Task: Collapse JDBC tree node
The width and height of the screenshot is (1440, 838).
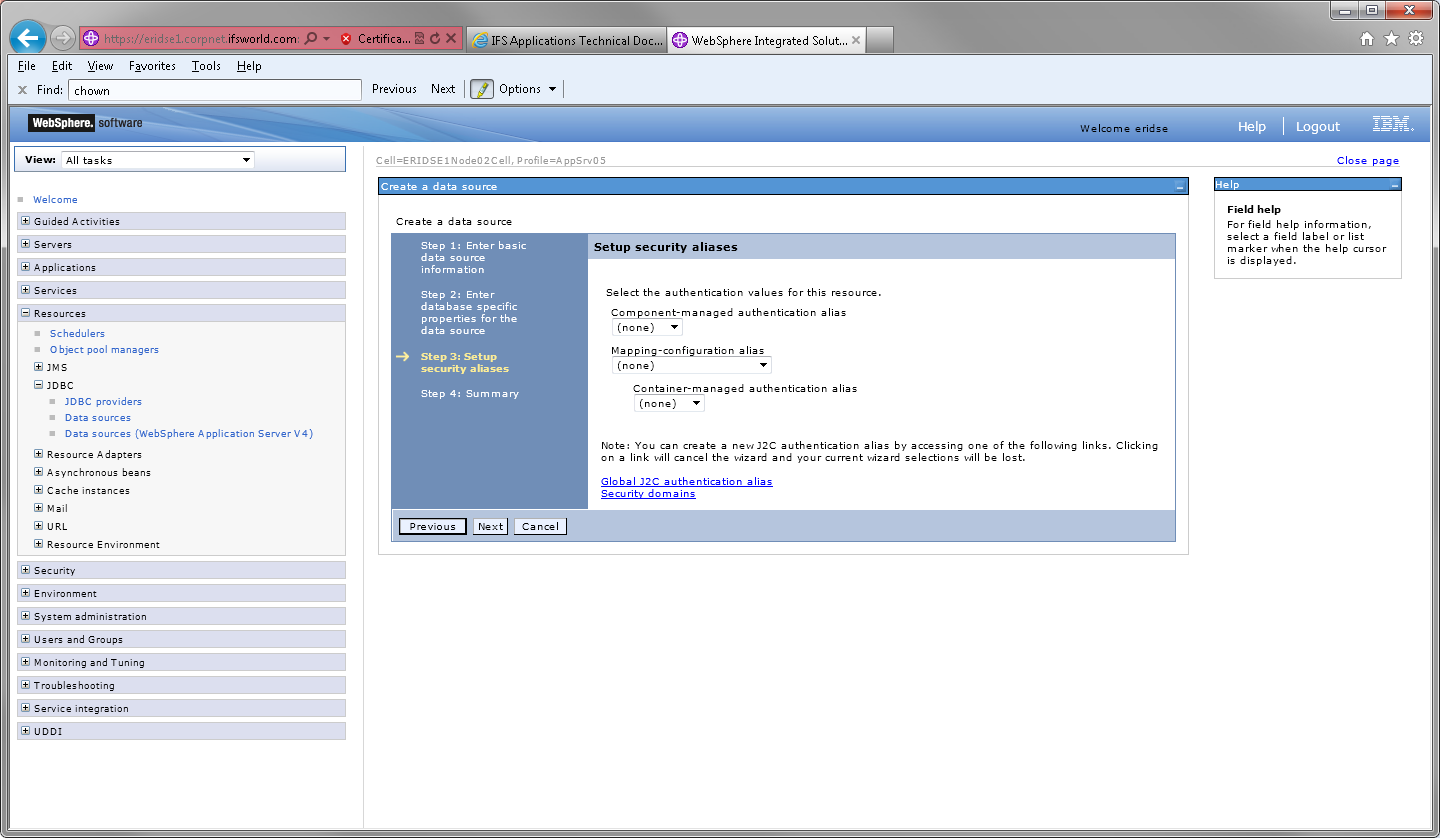Action: pos(39,385)
